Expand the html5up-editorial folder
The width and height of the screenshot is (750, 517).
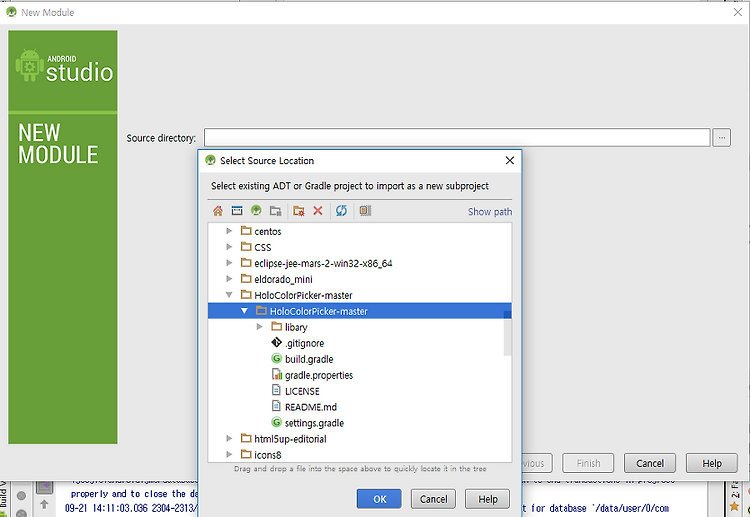click(x=229, y=439)
